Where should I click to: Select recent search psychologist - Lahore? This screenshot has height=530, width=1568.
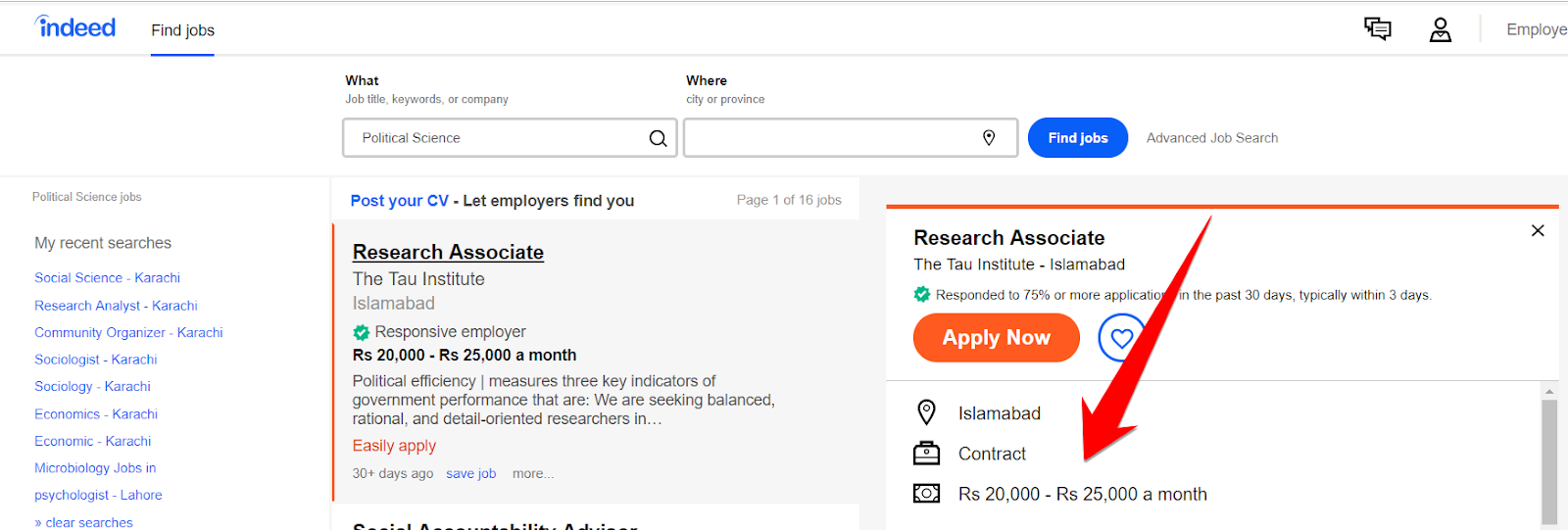[x=98, y=496]
